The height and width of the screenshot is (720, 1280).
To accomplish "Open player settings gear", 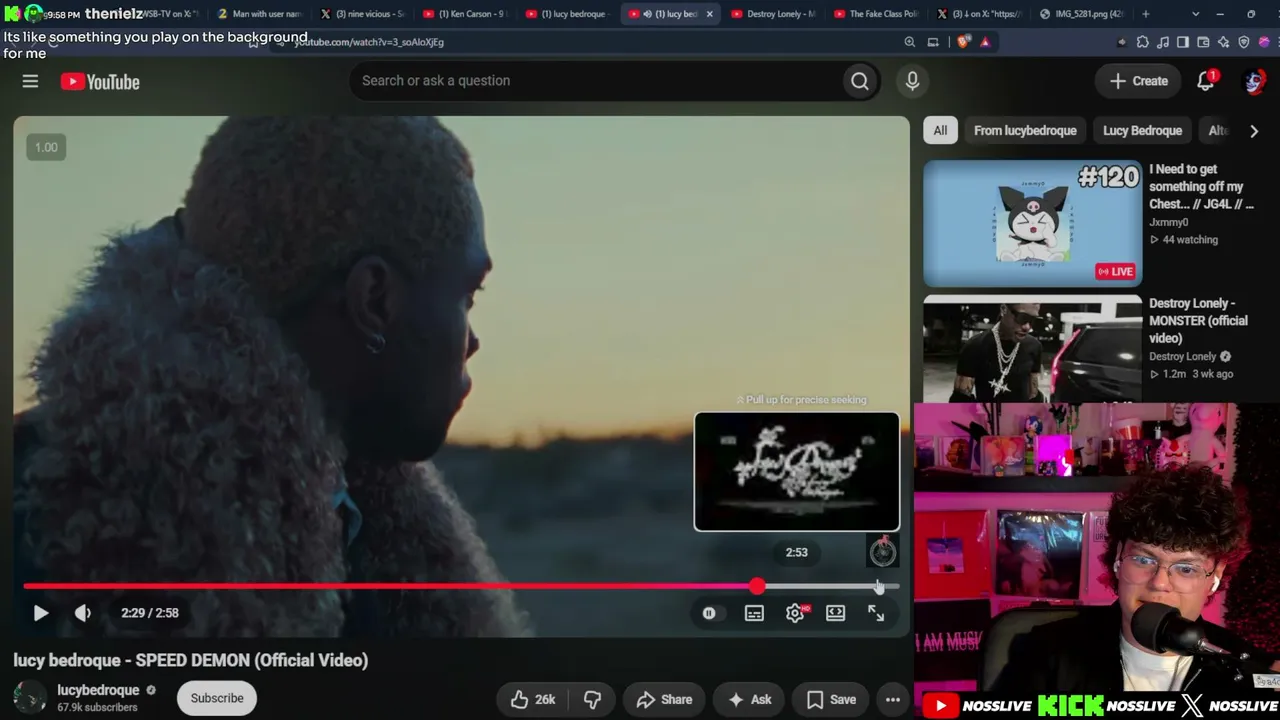I will [795, 613].
